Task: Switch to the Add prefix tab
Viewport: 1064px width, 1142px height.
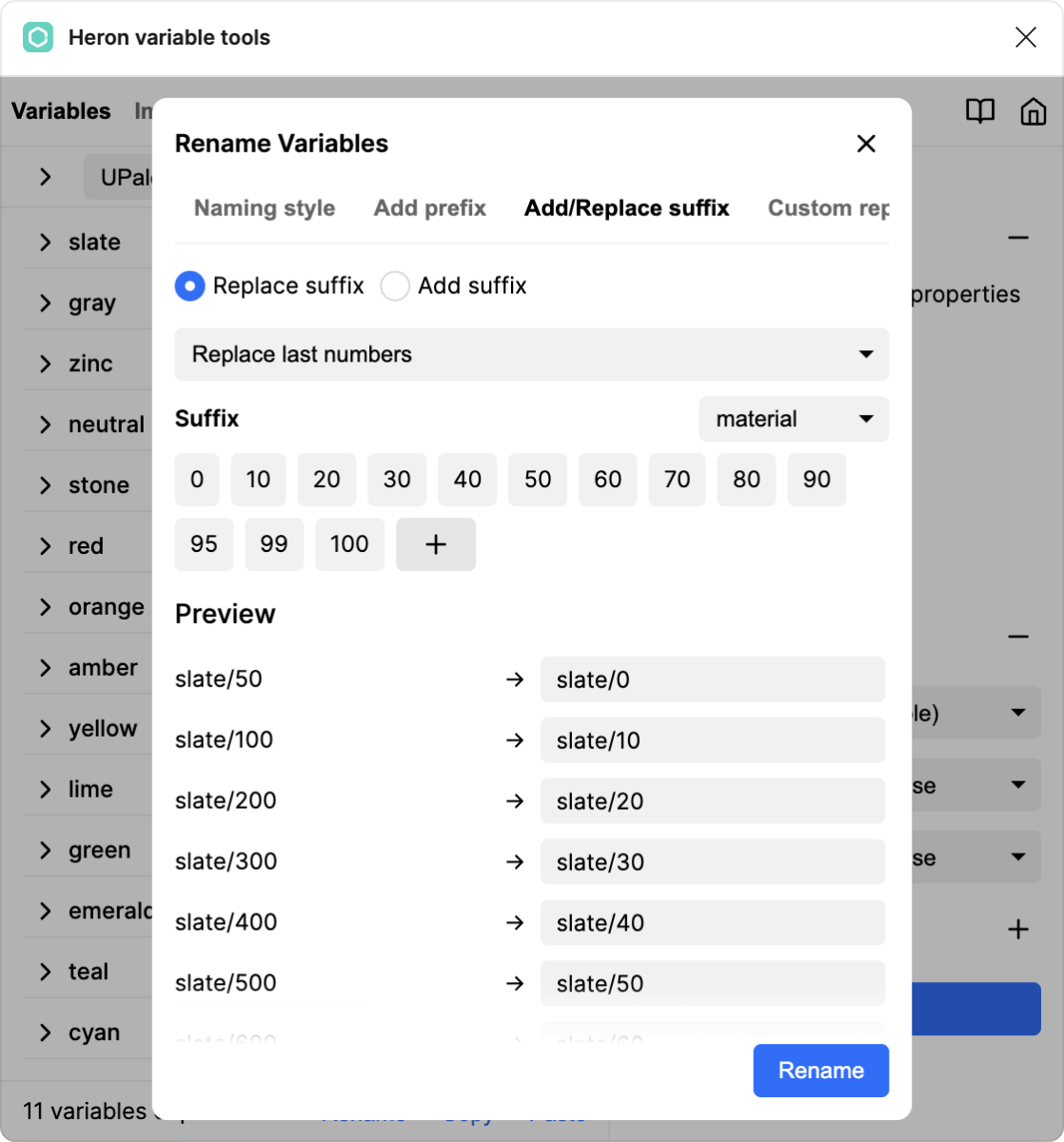Action: tap(429, 208)
